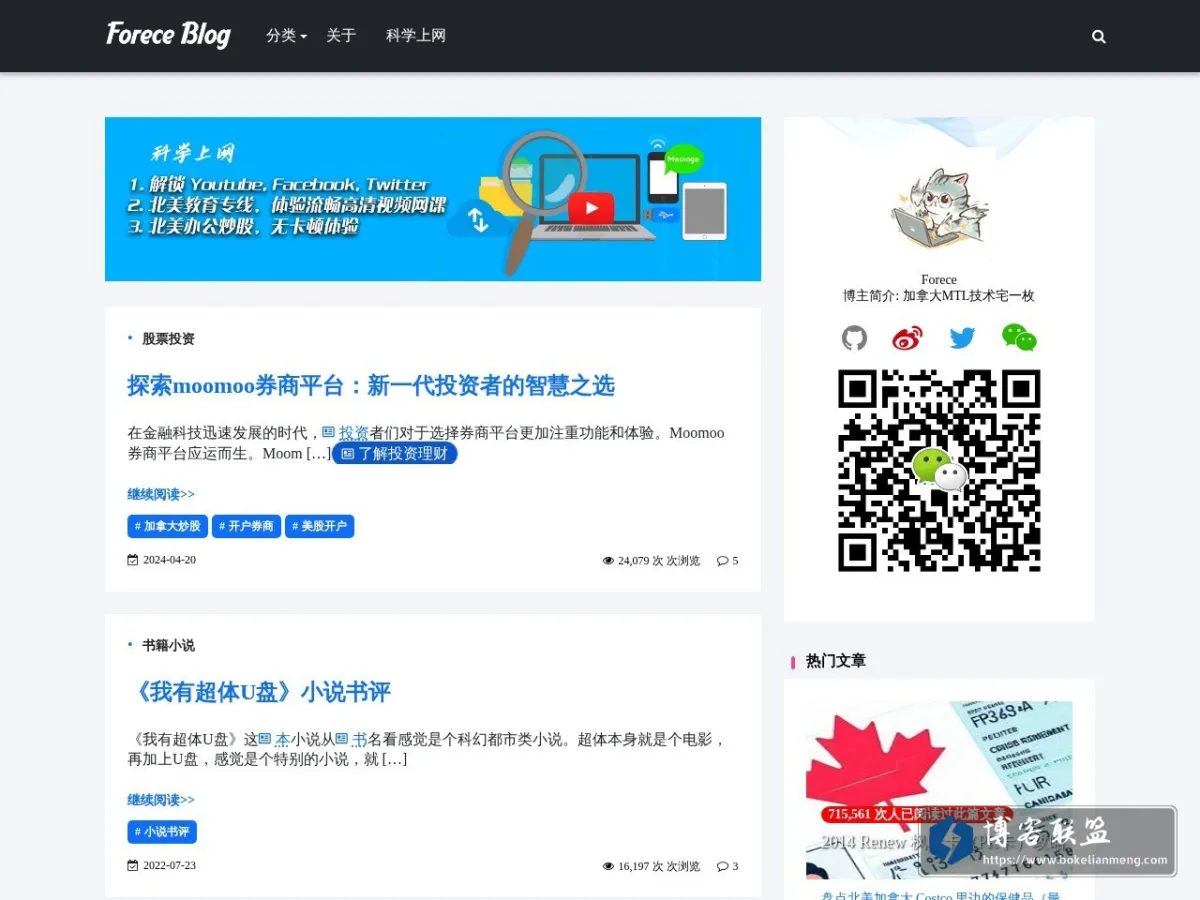Open comments icon showing 5
1200x900 pixels.
coord(728,561)
